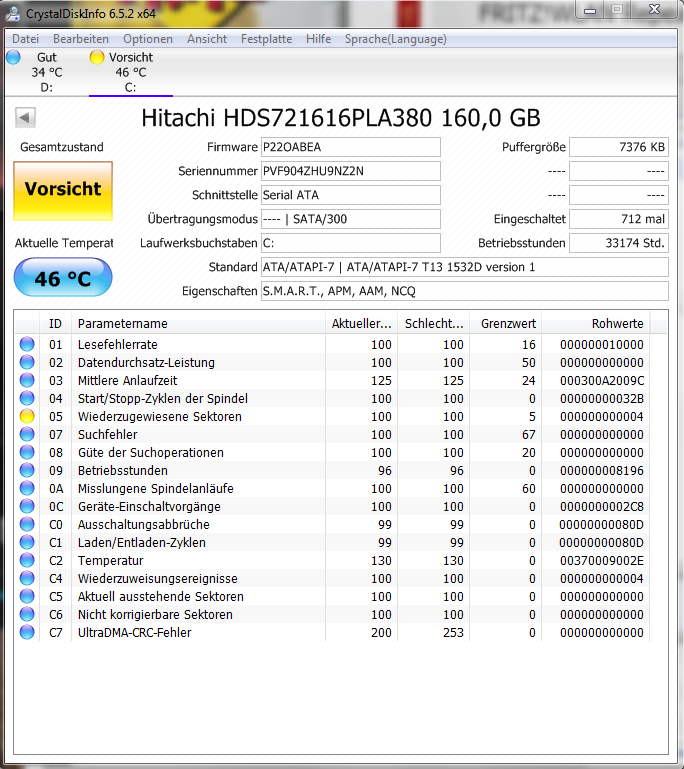Select the Mittlere Anlaufzeit parameter name
This screenshot has height=769, width=684.
coord(127,381)
